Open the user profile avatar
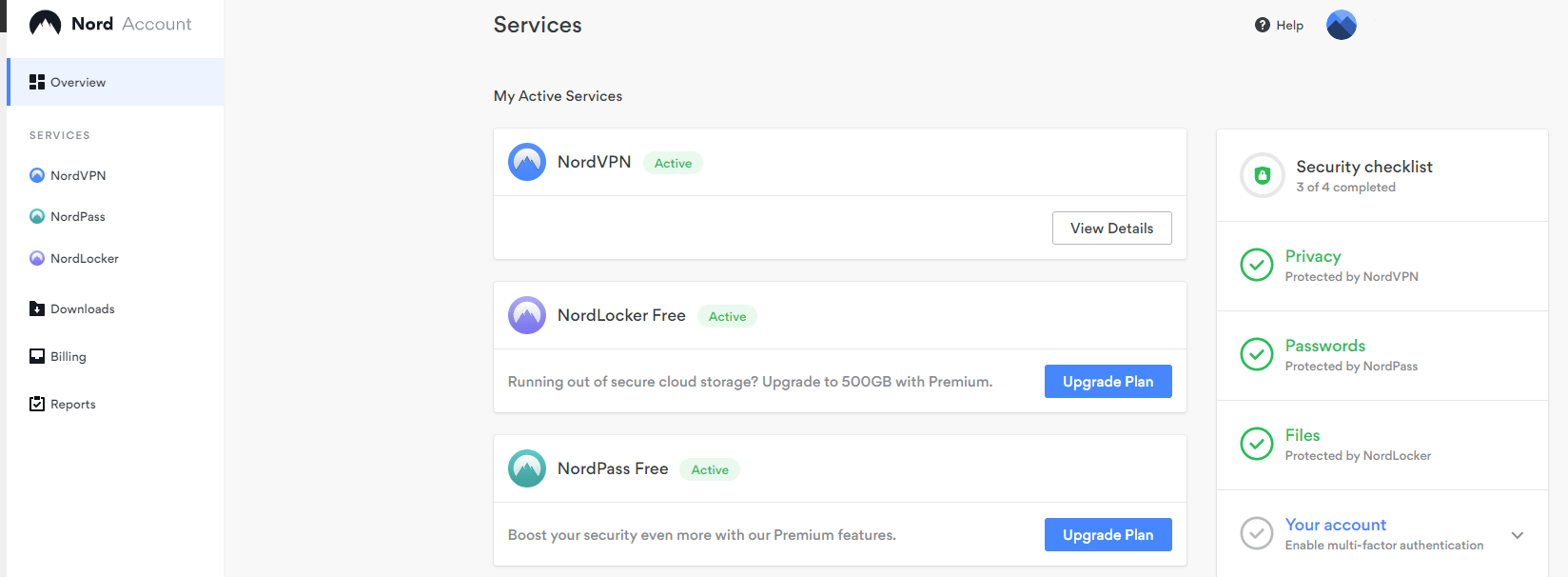Screen dimensions: 1568x577 (1341, 25)
